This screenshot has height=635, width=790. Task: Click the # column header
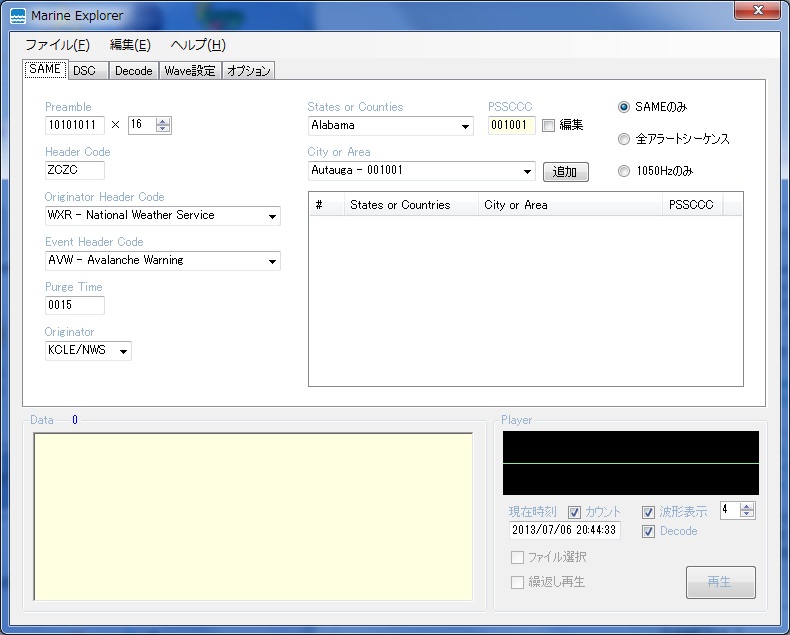[x=327, y=205]
